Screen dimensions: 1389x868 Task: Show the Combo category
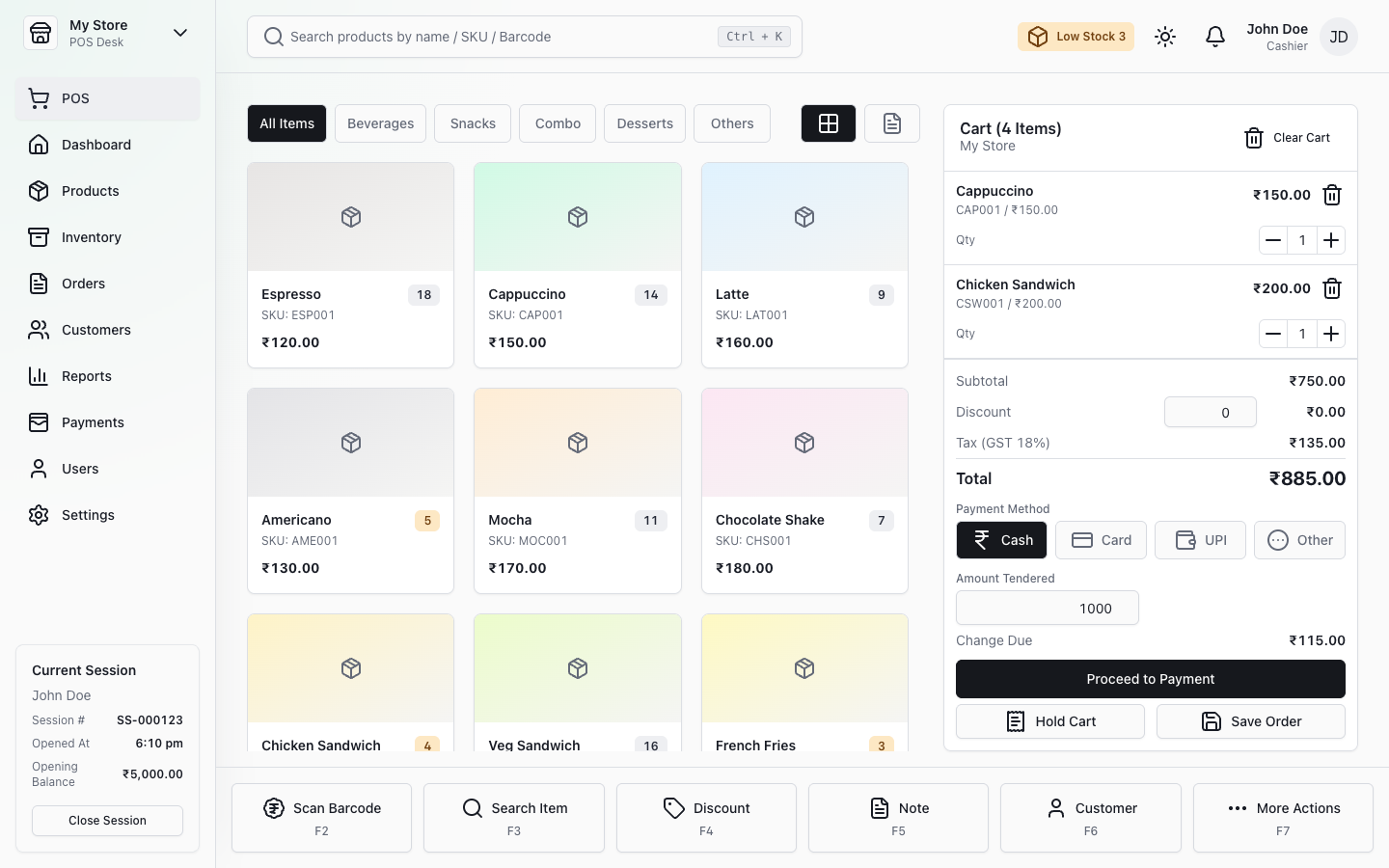558,123
